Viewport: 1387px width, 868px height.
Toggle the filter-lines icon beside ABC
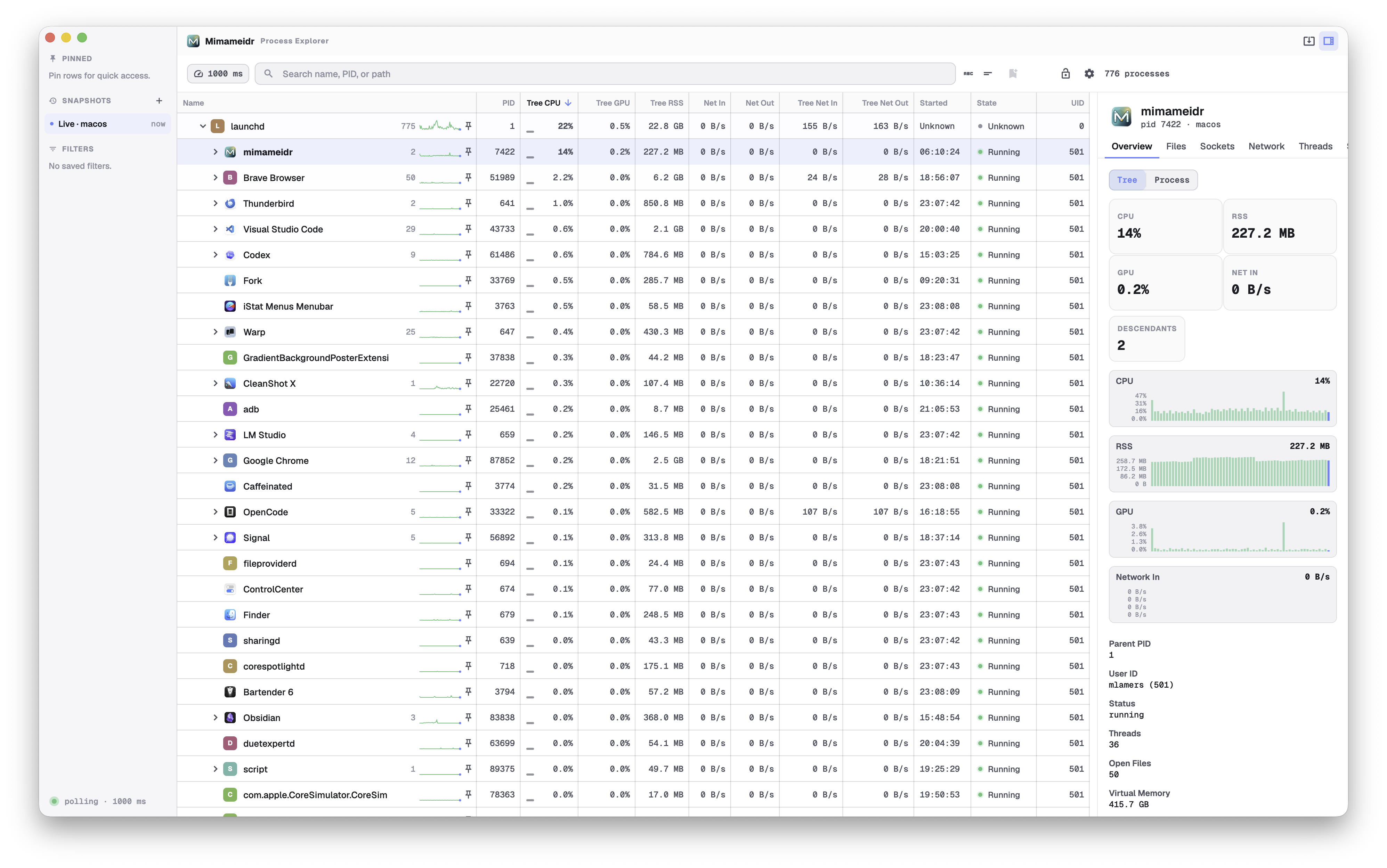pos(988,73)
